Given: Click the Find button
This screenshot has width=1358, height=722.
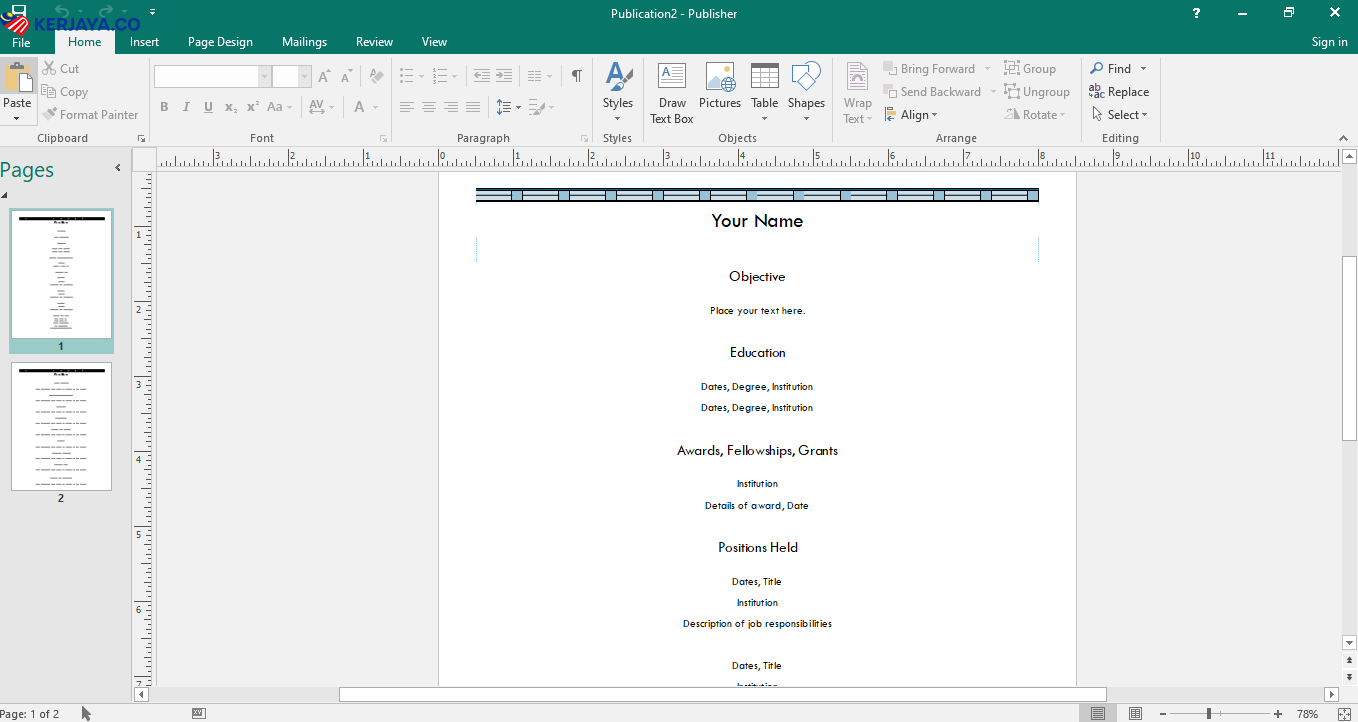Looking at the screenshot, I should pos(1111,68).
